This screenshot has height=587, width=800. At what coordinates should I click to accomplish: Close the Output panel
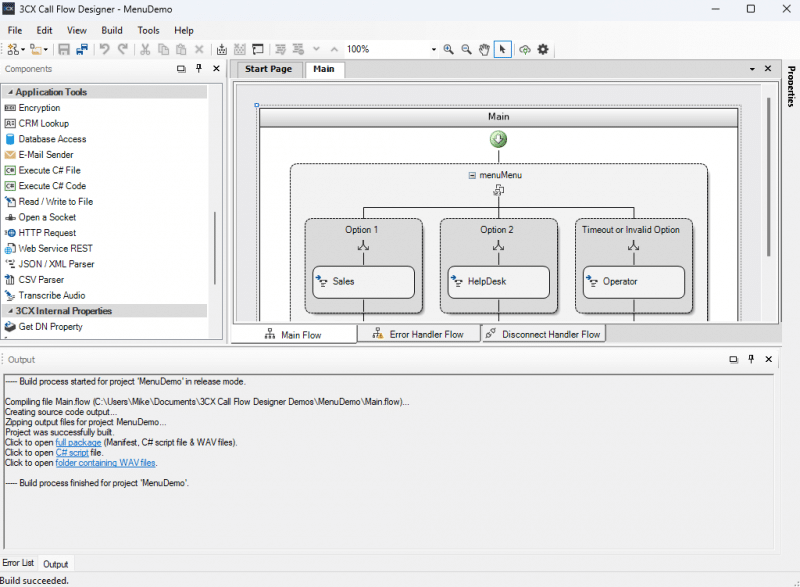tap(768, 359)
